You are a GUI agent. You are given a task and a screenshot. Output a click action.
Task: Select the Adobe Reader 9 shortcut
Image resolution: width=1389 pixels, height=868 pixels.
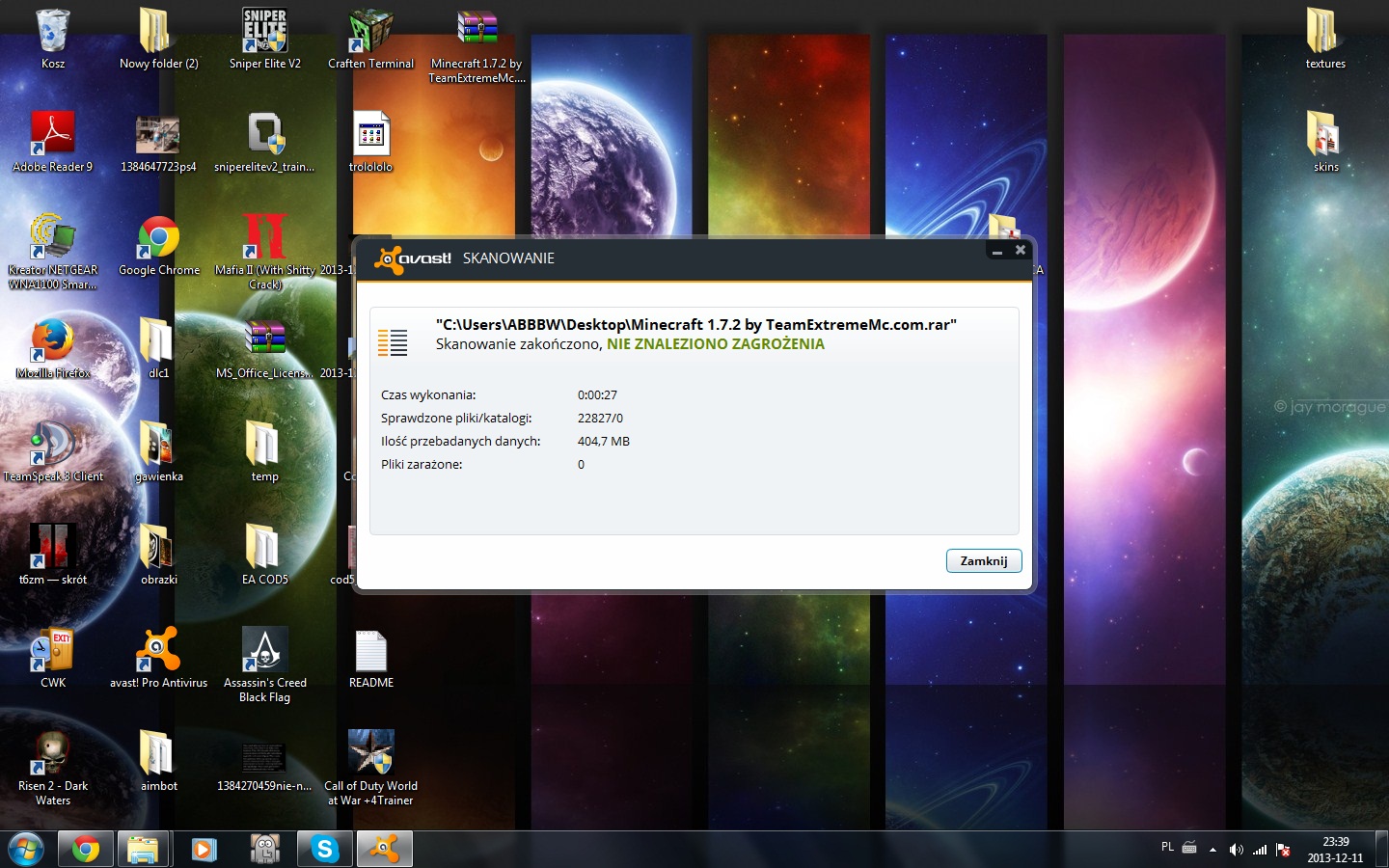[x=53, y=142]
